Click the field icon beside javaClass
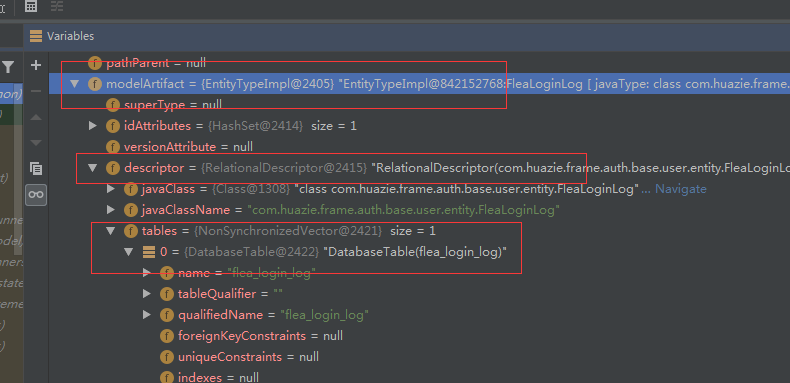The width and height of the screenshot is (790, 383). [130, 189]
